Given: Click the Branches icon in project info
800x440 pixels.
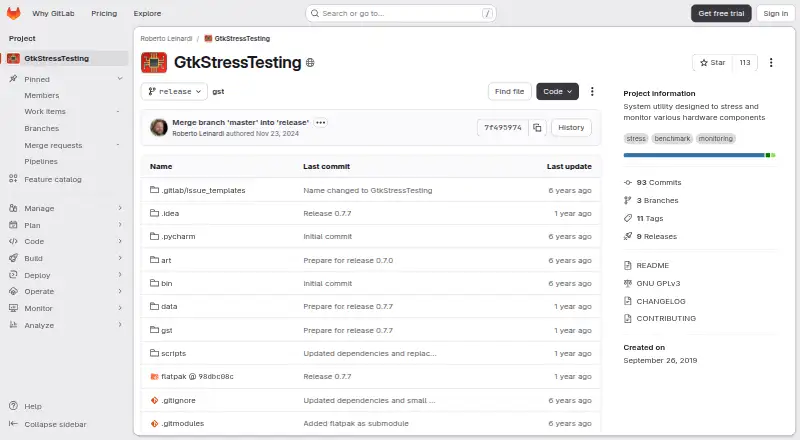Looking at the screenshot, I should pos(628,200).
